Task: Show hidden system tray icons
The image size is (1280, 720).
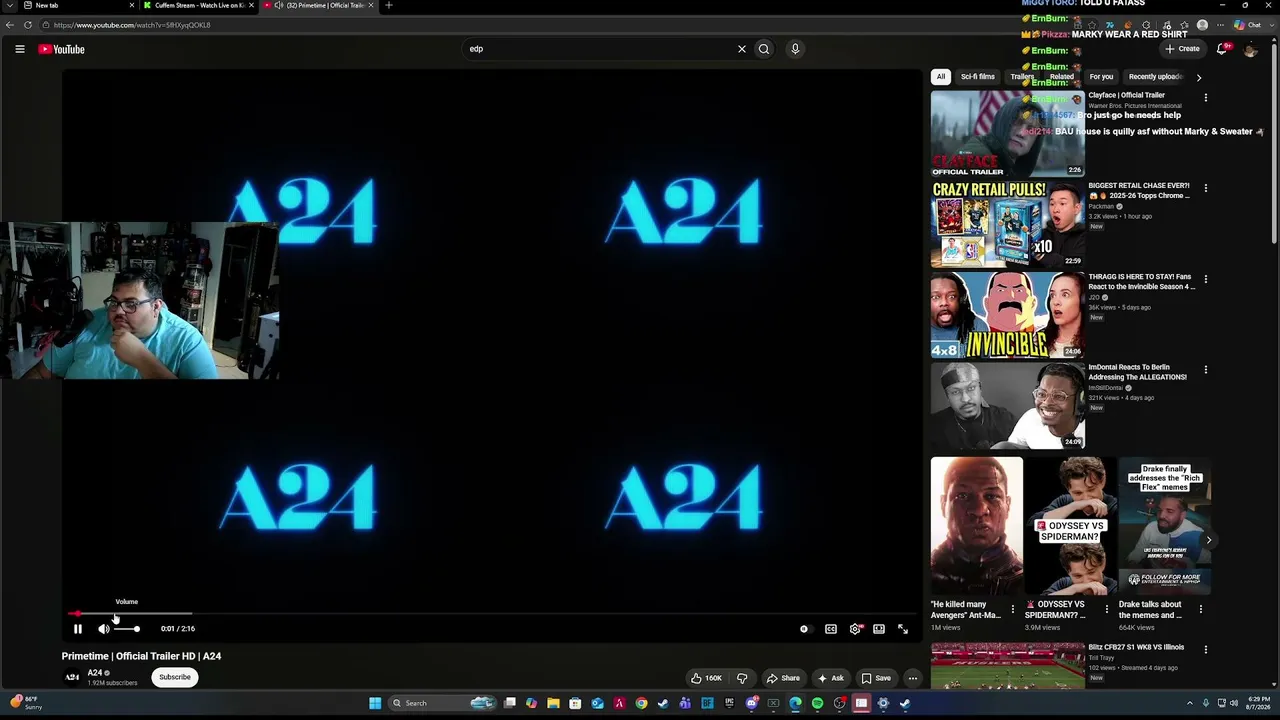Action: point(1189,703)
